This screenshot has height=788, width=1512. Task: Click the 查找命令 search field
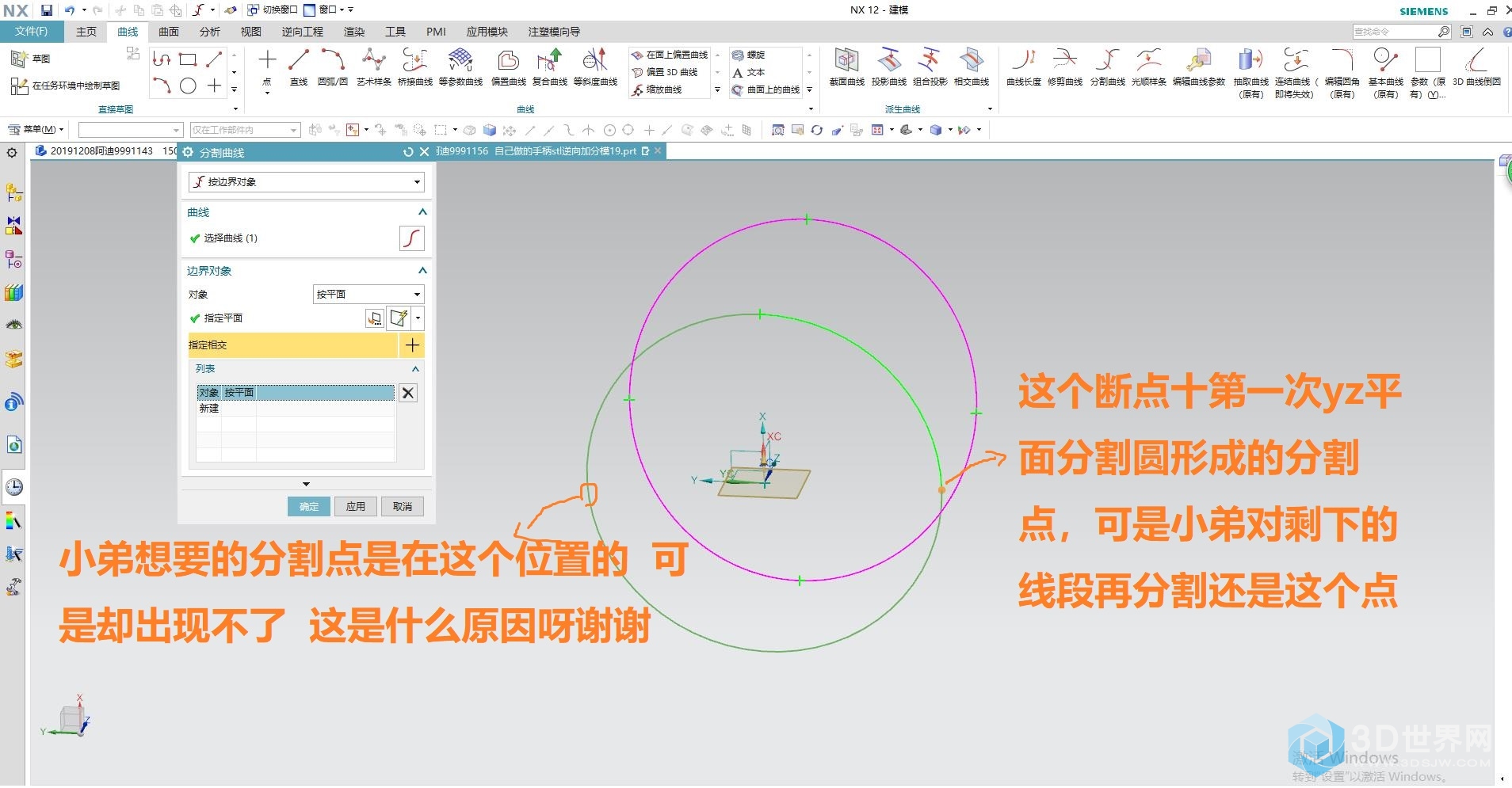click(x=1396, y=32)
